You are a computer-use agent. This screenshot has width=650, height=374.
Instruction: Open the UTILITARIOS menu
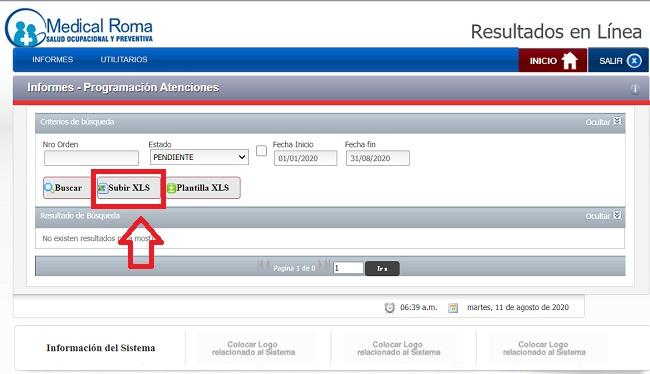click(x=124, y=59)
